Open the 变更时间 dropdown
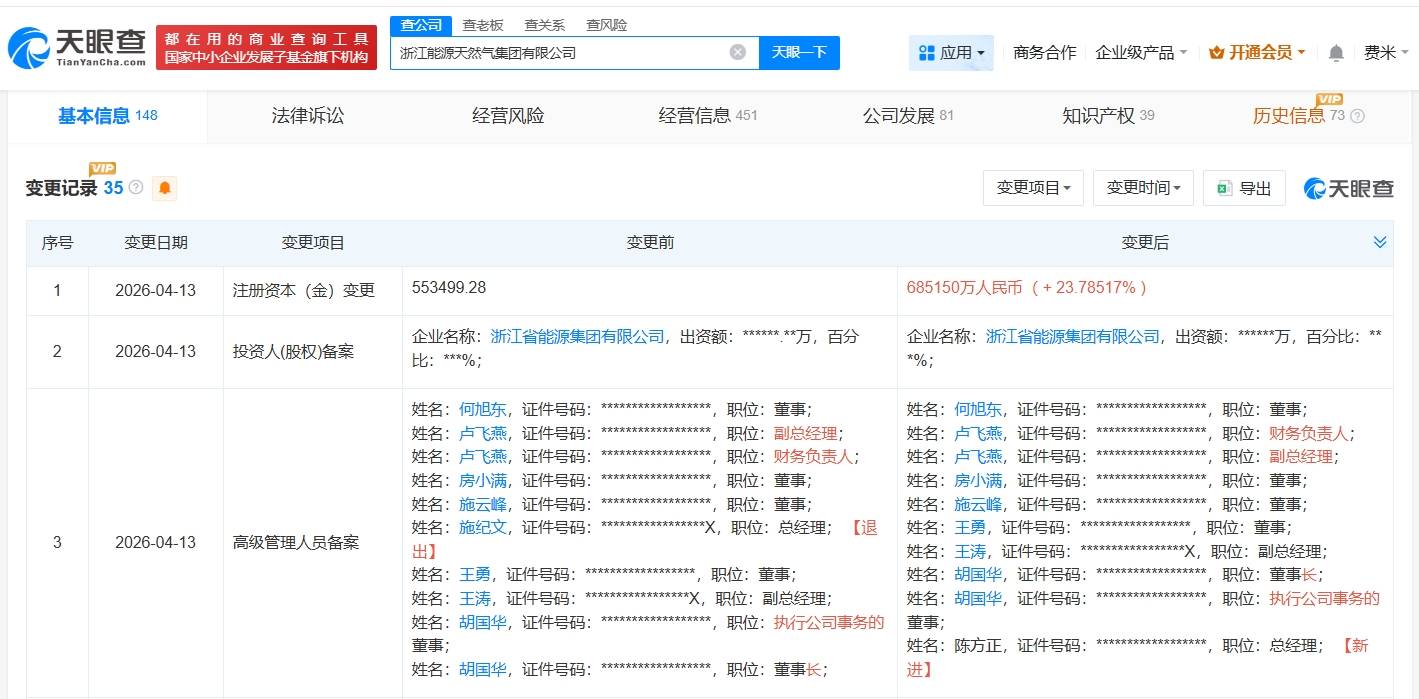 coord(1143,188)
